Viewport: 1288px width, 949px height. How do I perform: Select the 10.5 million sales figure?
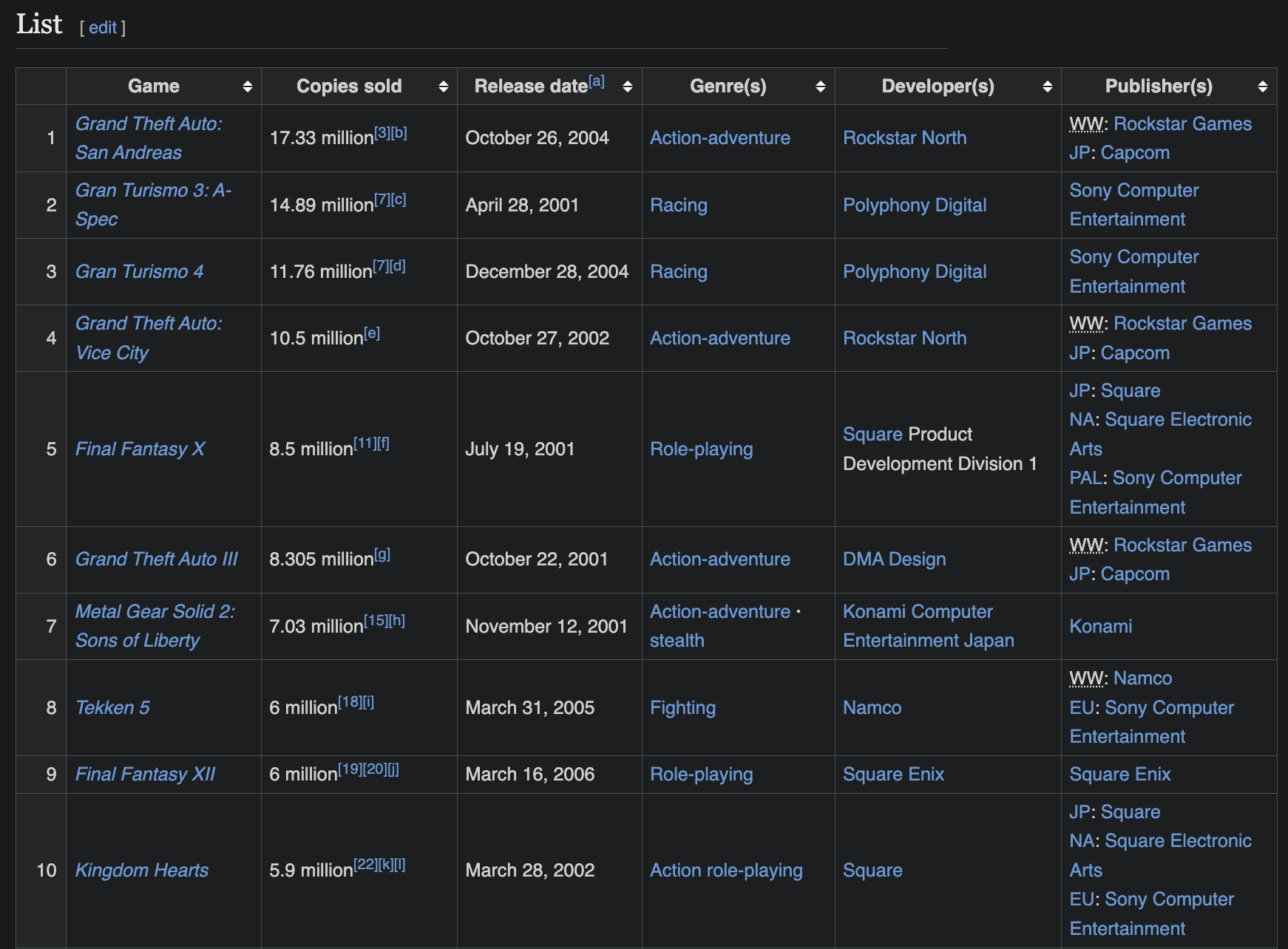316,339
